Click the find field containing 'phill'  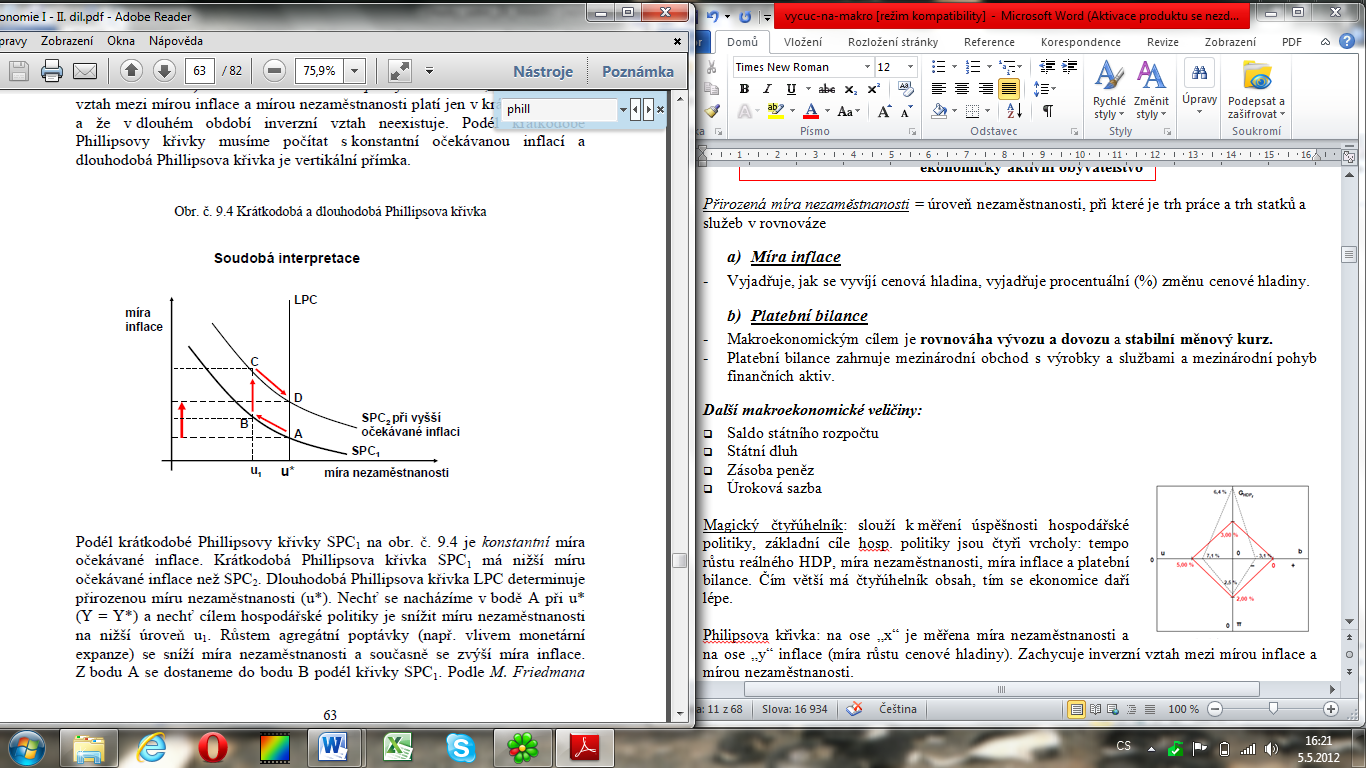point(560,109)
